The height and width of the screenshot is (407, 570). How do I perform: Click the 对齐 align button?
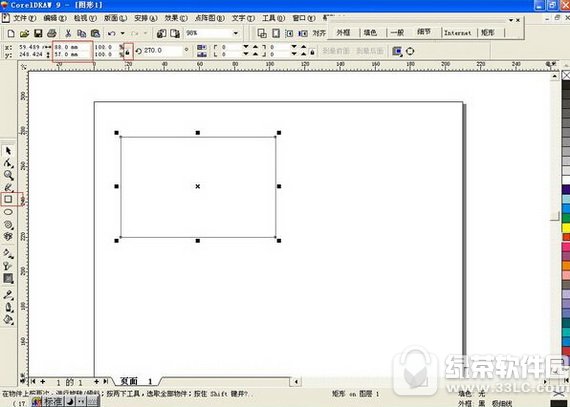[x=319, y=33]
